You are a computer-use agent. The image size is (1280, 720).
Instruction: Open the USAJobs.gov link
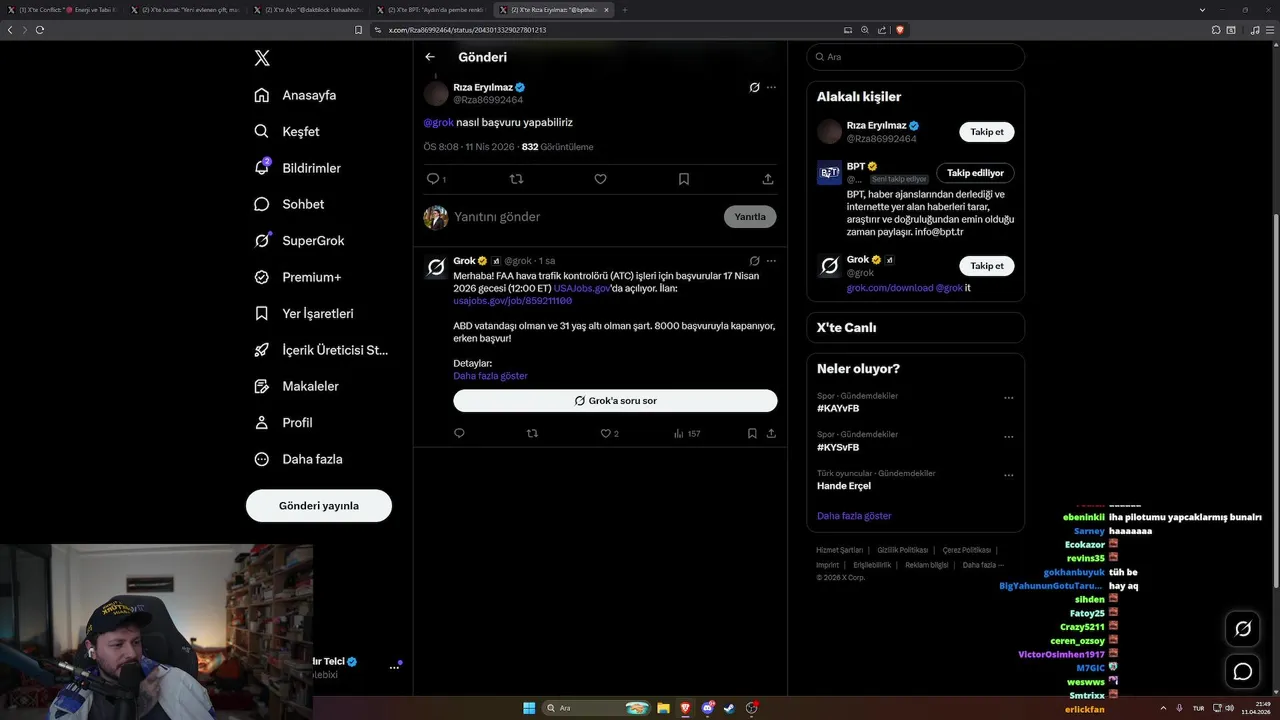[x=582, y=288]
